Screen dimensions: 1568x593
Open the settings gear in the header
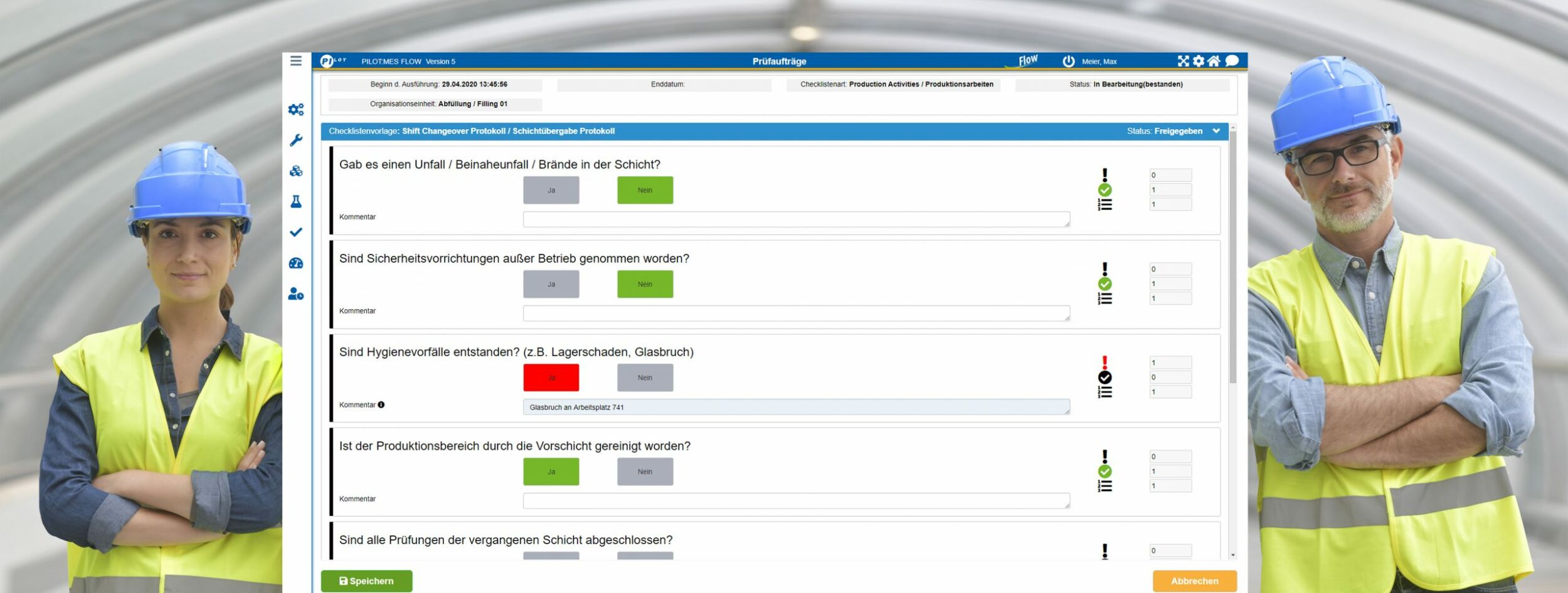1199,61
